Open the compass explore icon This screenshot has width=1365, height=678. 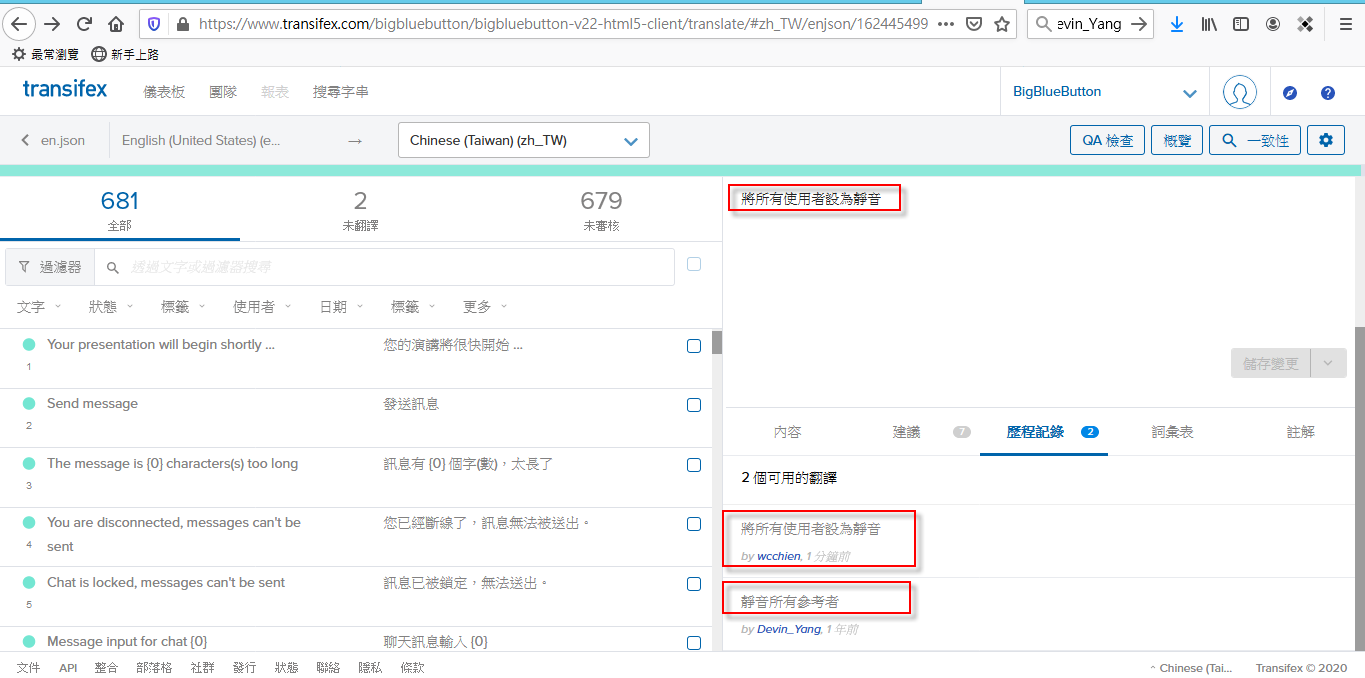point(1290,93)
